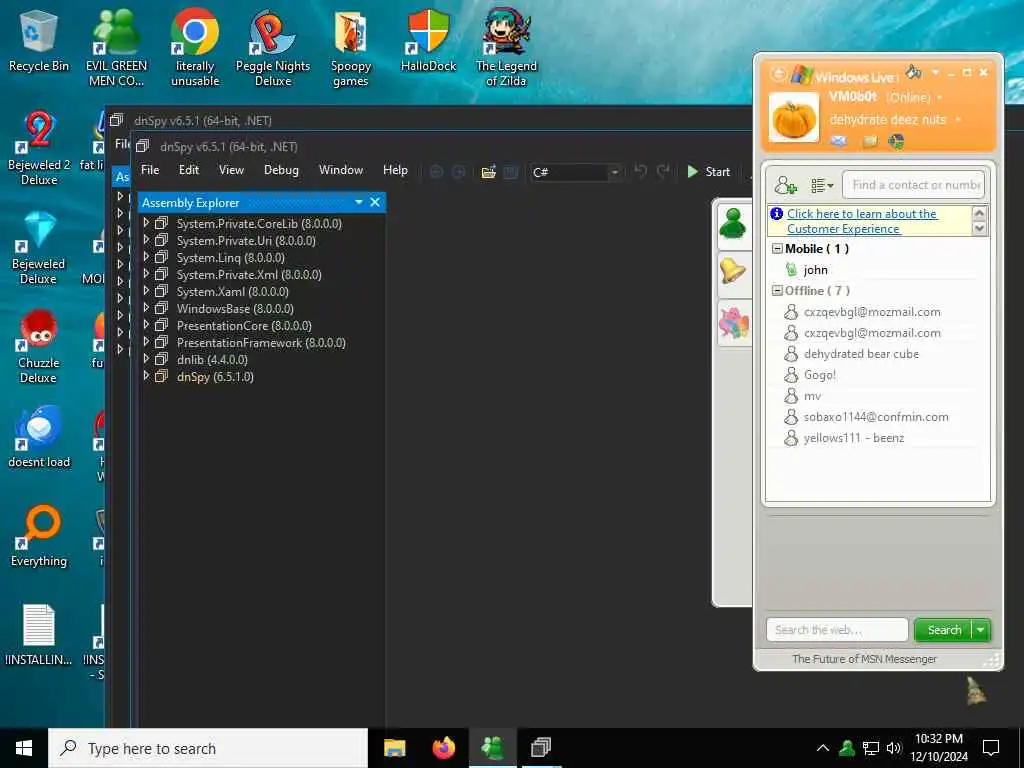Viewport: 1024px width, 768px height.
Task: Select the PresentationCore (8.0.0.0) assembly
Action: 244,325
